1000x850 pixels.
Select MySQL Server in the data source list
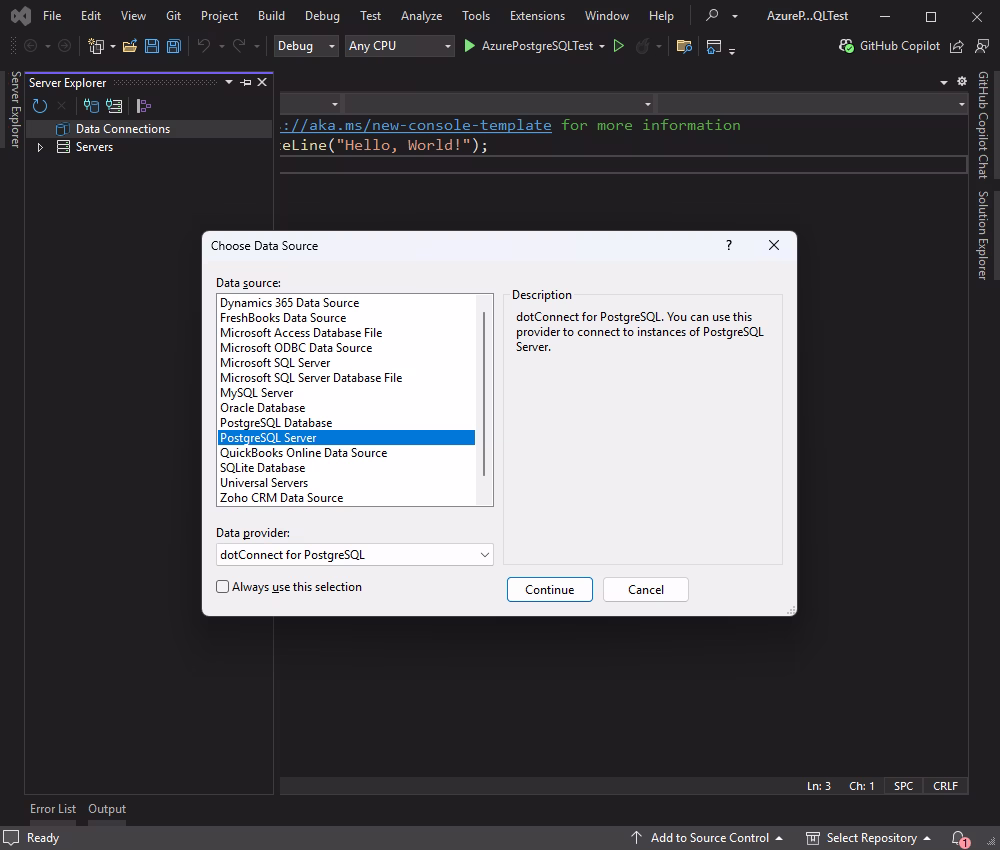(257, 392)
